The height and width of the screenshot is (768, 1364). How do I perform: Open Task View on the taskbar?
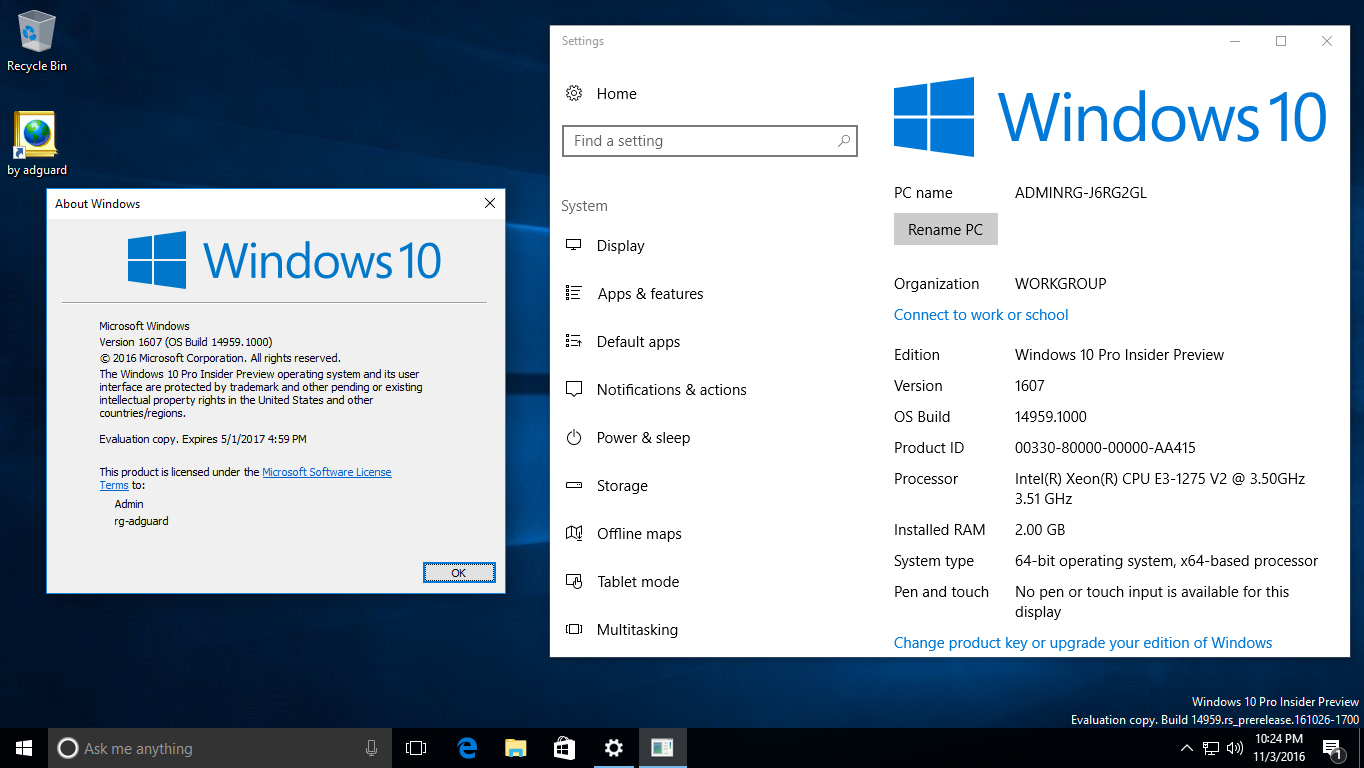(416, 748)
